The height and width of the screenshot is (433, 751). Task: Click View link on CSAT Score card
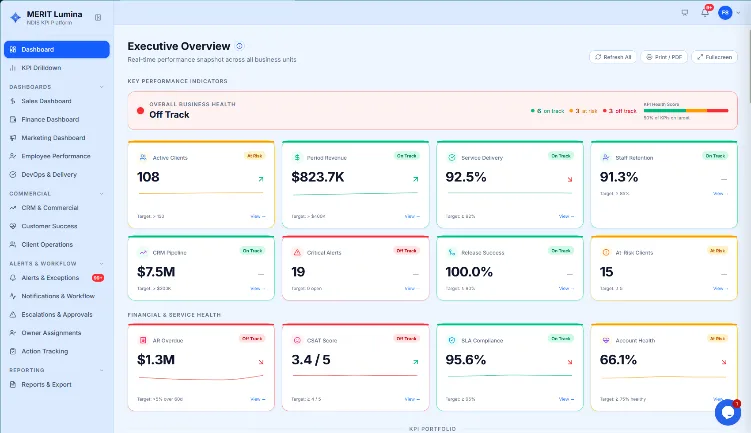pos(412,399)
